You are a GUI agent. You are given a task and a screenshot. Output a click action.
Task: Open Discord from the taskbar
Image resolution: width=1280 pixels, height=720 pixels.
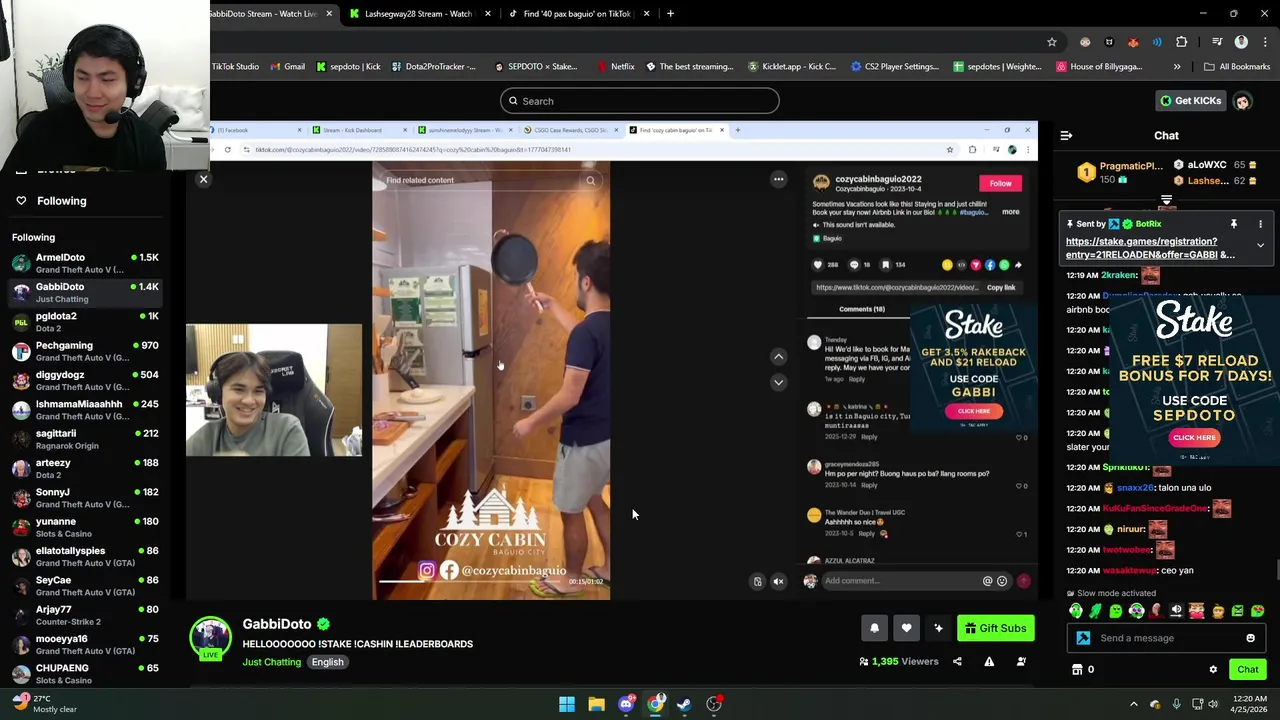pyautogui.click(x=626, y=704)
